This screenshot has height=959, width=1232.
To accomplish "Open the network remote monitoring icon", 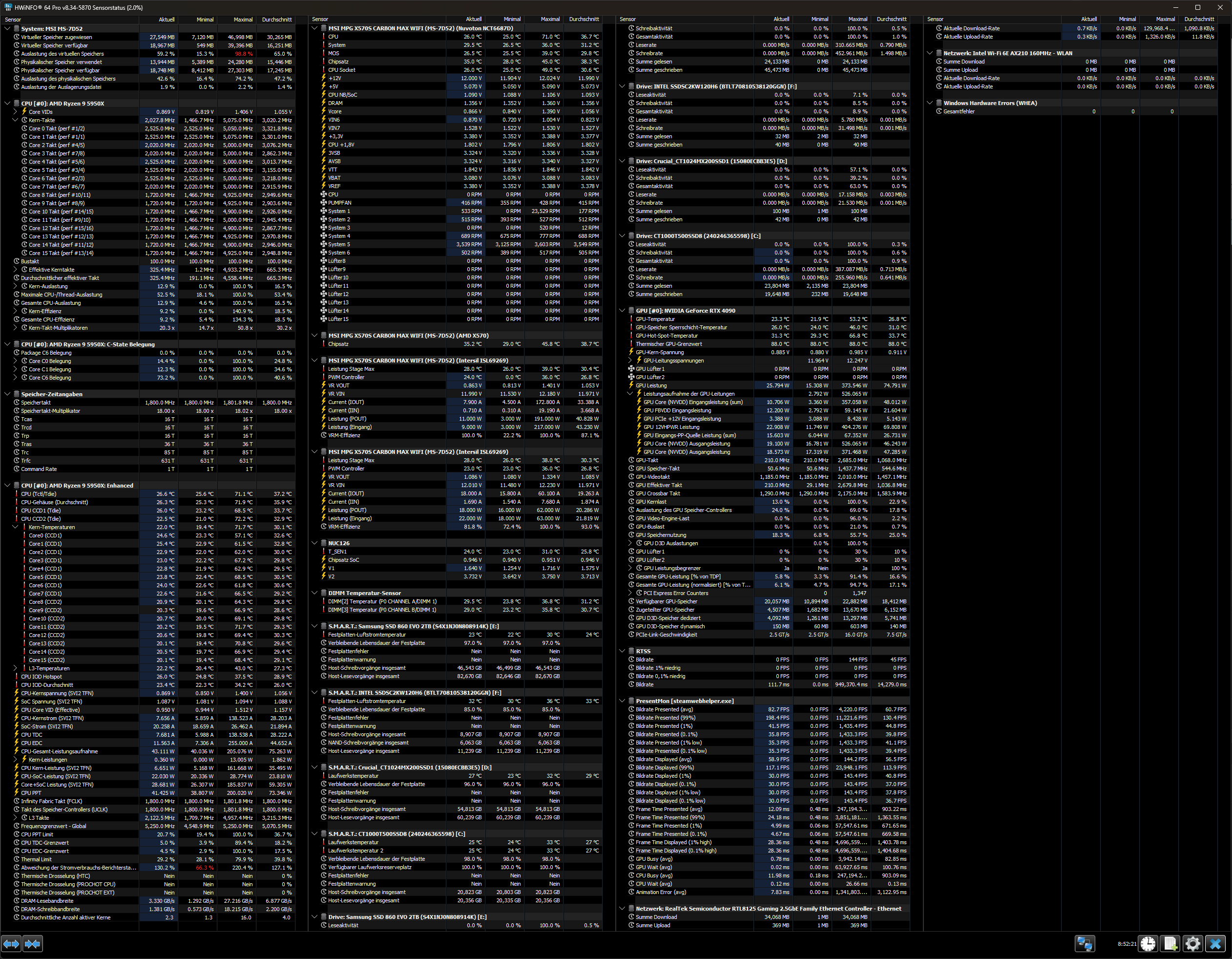I will tap(1084, 944).
